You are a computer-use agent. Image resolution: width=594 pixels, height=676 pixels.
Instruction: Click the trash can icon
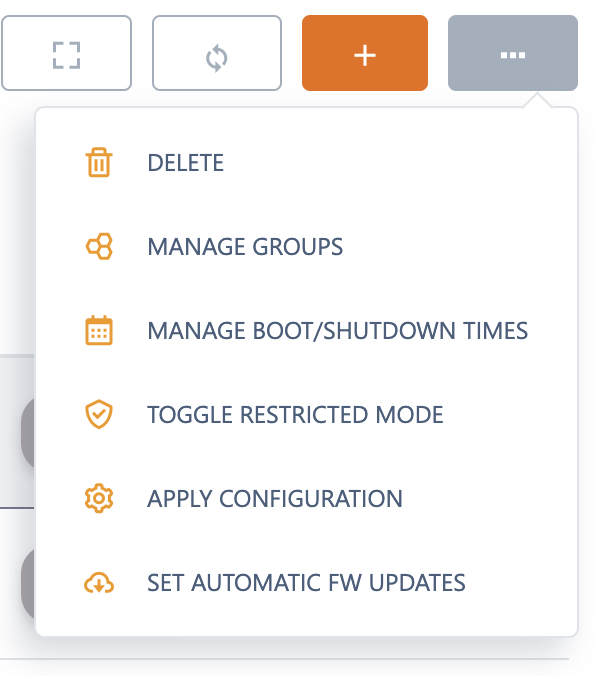99,162
